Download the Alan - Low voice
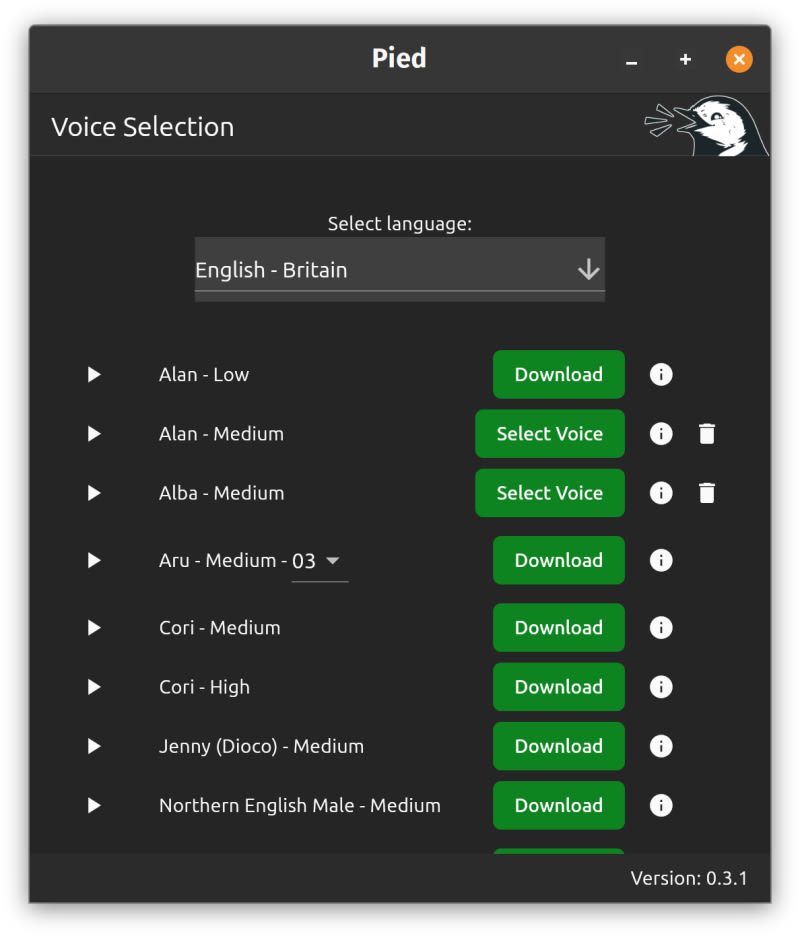Image resolution: width=800 pixels, height=936 pixels. [558, 375]
